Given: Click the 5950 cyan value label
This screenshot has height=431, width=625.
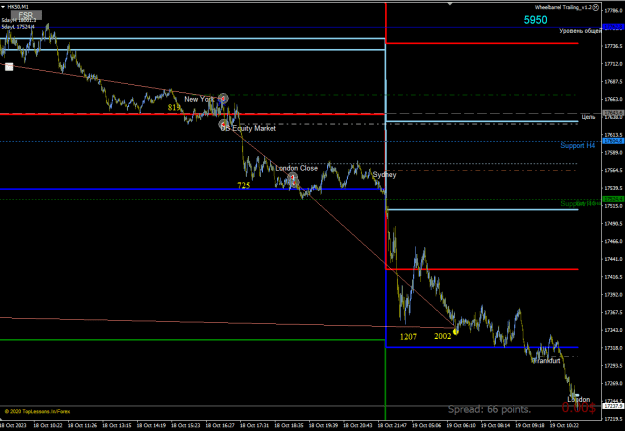Looking at the screenshot, I should pos(535,20).
